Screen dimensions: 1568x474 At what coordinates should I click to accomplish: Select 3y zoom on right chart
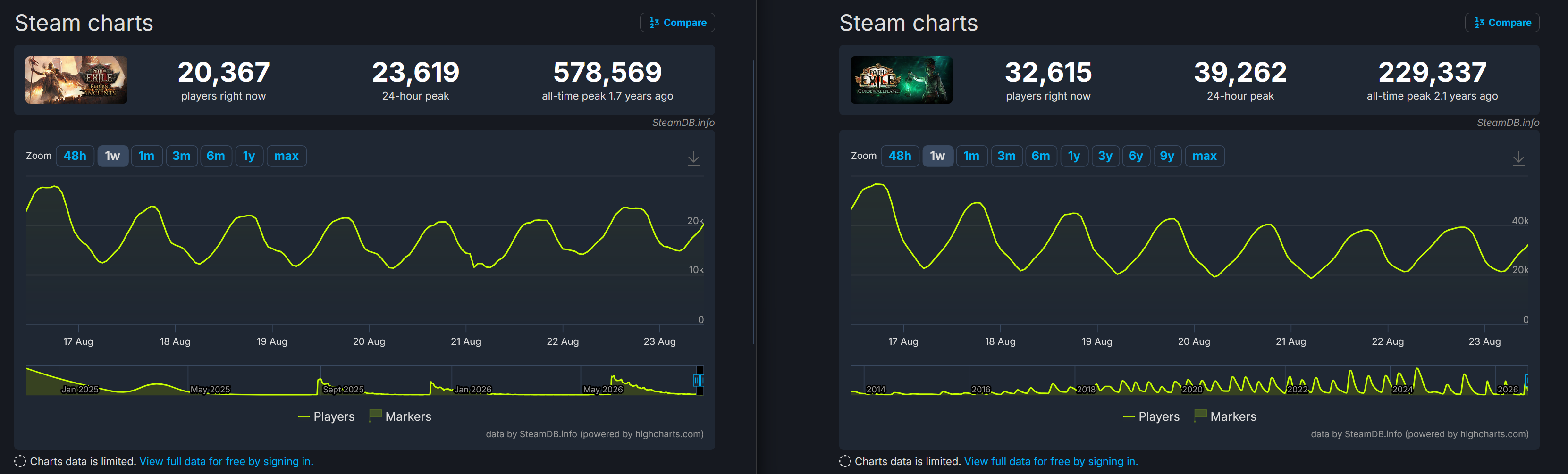pos(1105,156)
